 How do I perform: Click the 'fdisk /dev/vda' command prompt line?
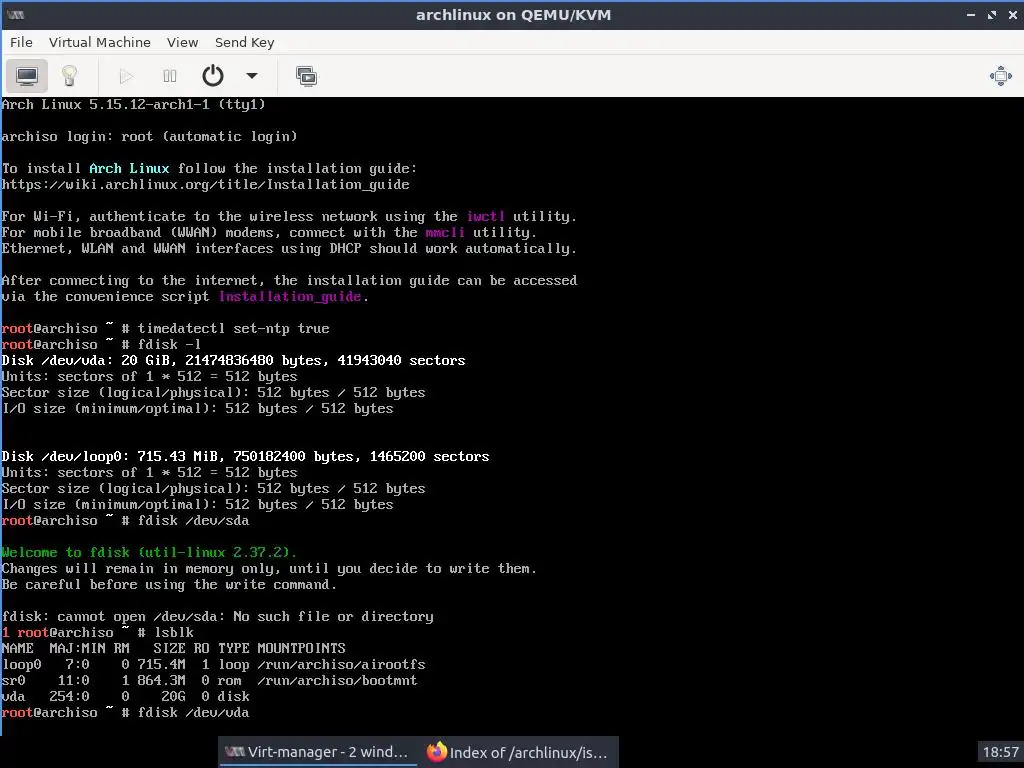tap(125, 712)
